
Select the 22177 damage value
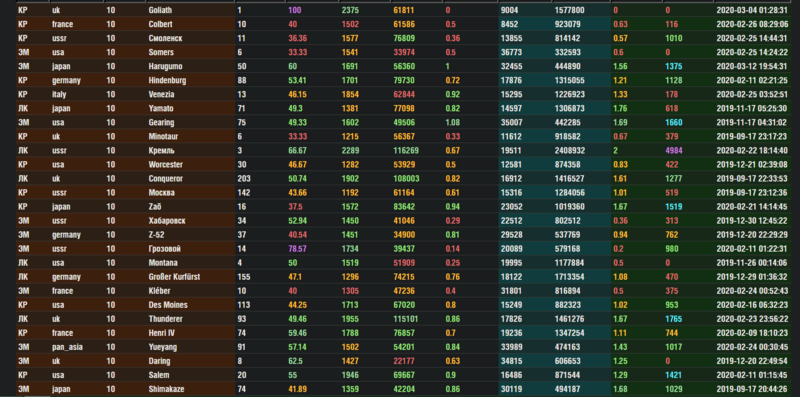pos(404,361)
